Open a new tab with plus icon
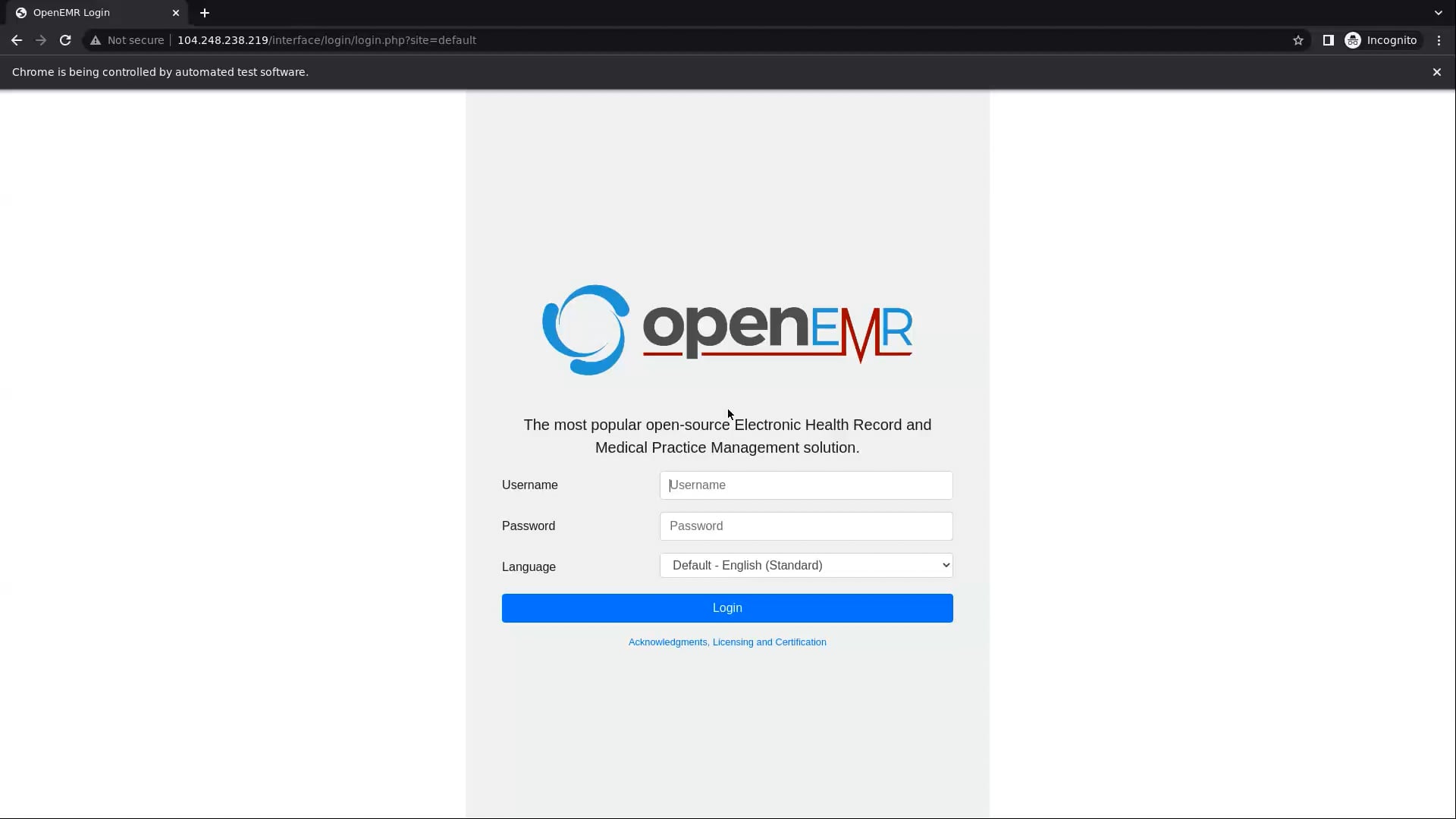 pyautogui.click(x=205, y=13)
